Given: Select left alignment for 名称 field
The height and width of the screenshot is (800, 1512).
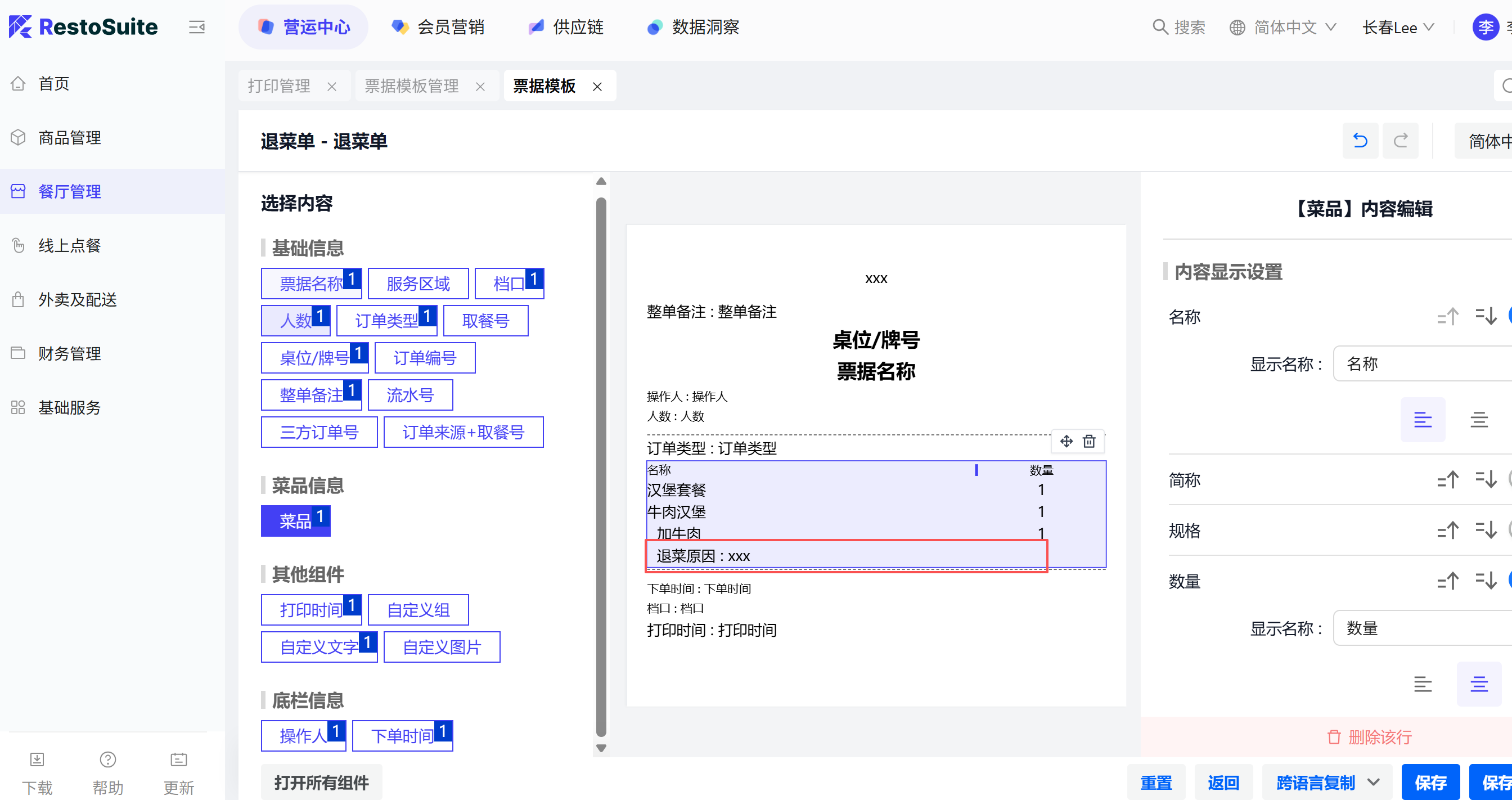Looking at the screenshot, I should coord(1422,419).
